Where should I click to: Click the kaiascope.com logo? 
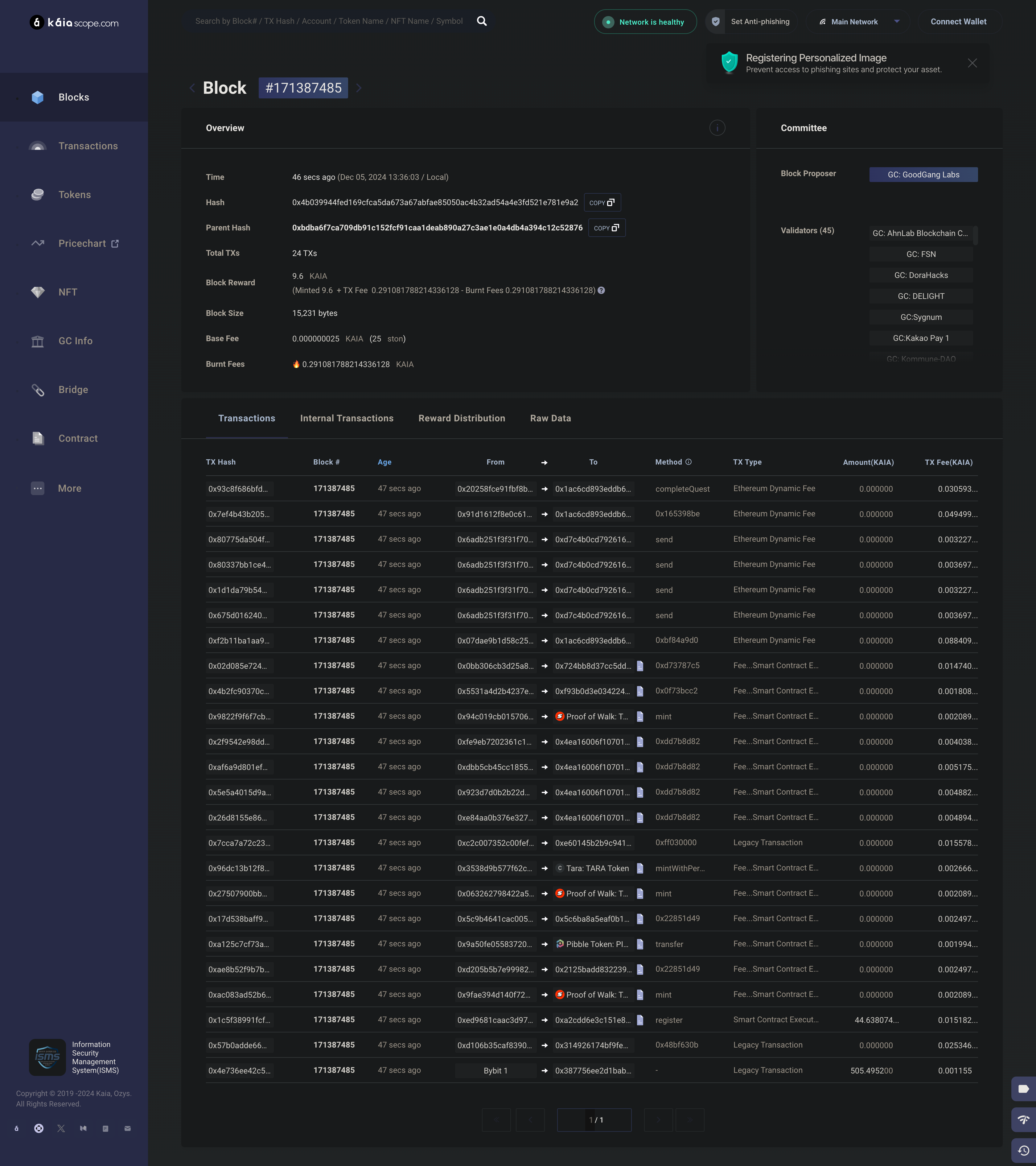[74, 23]
